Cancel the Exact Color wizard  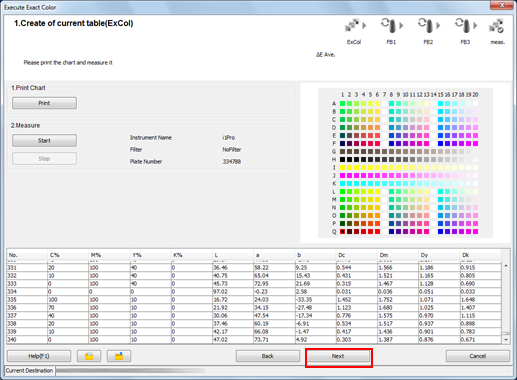click(x=478, y=356)
